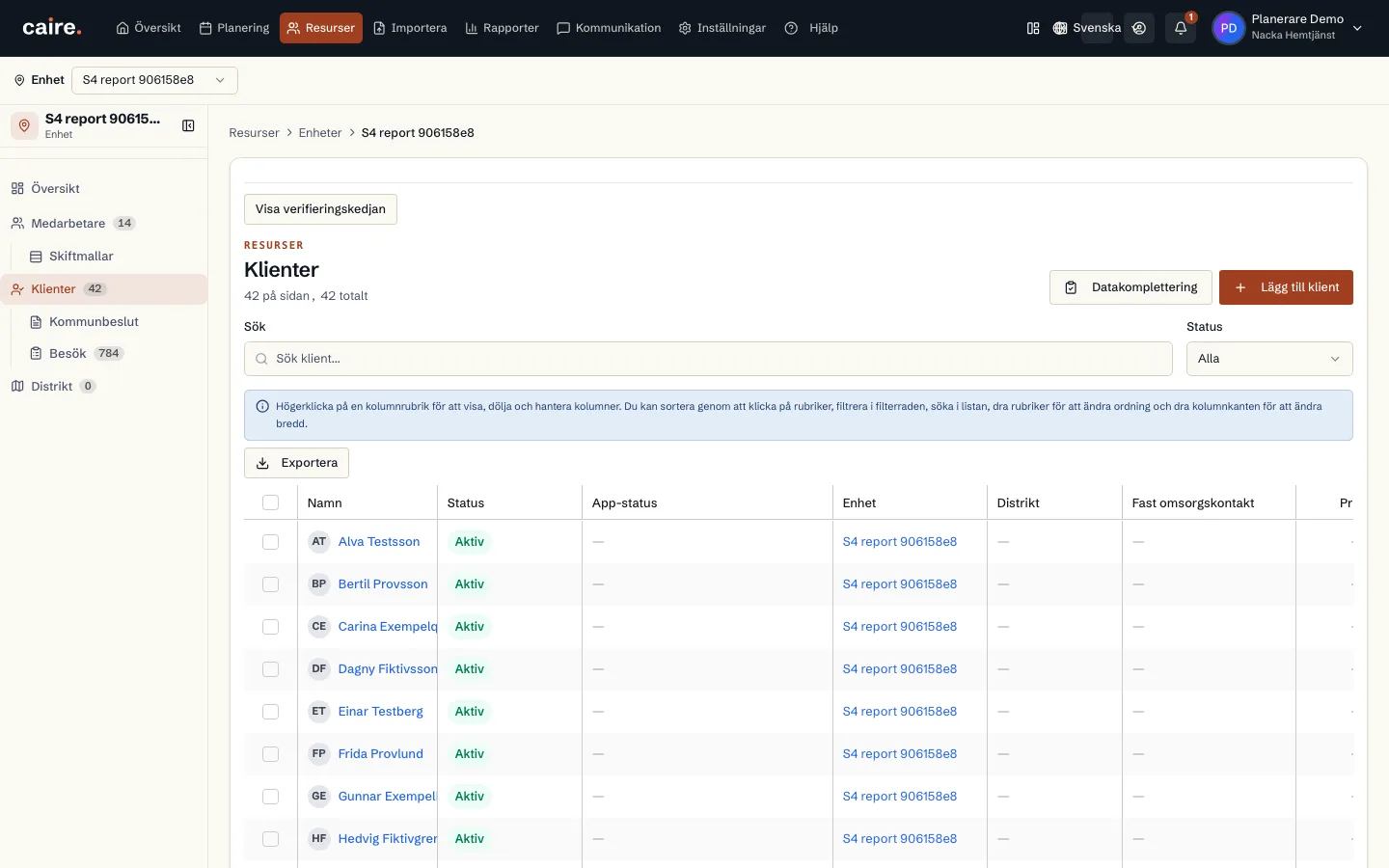Focus the Sök klient search field
1389x868 pixels.
[708, 359]
